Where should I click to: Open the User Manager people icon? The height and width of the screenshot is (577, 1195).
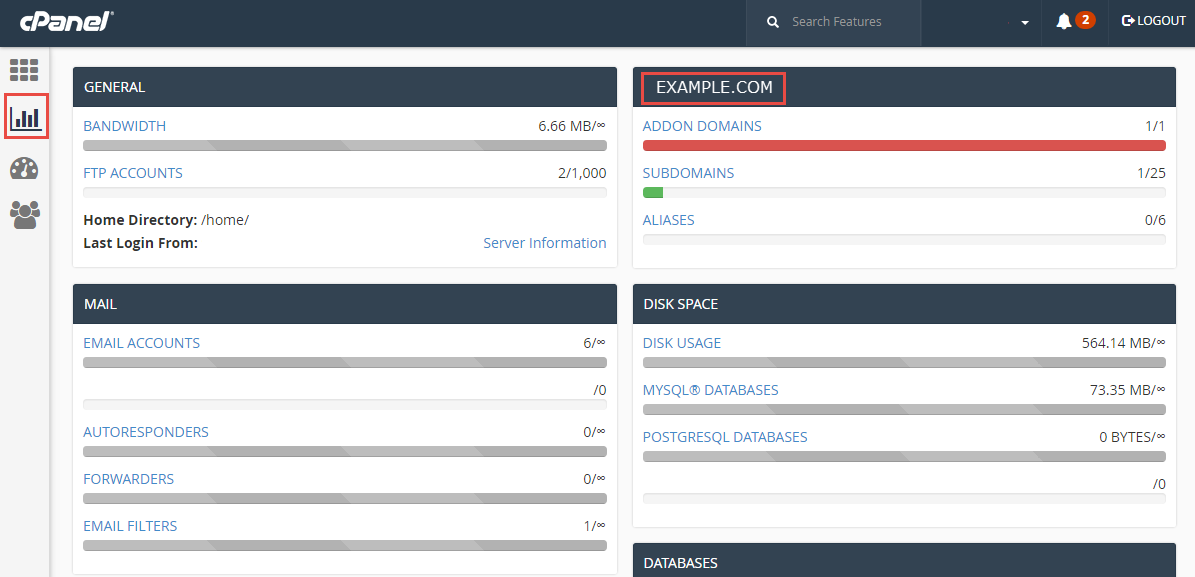(24, 215)
